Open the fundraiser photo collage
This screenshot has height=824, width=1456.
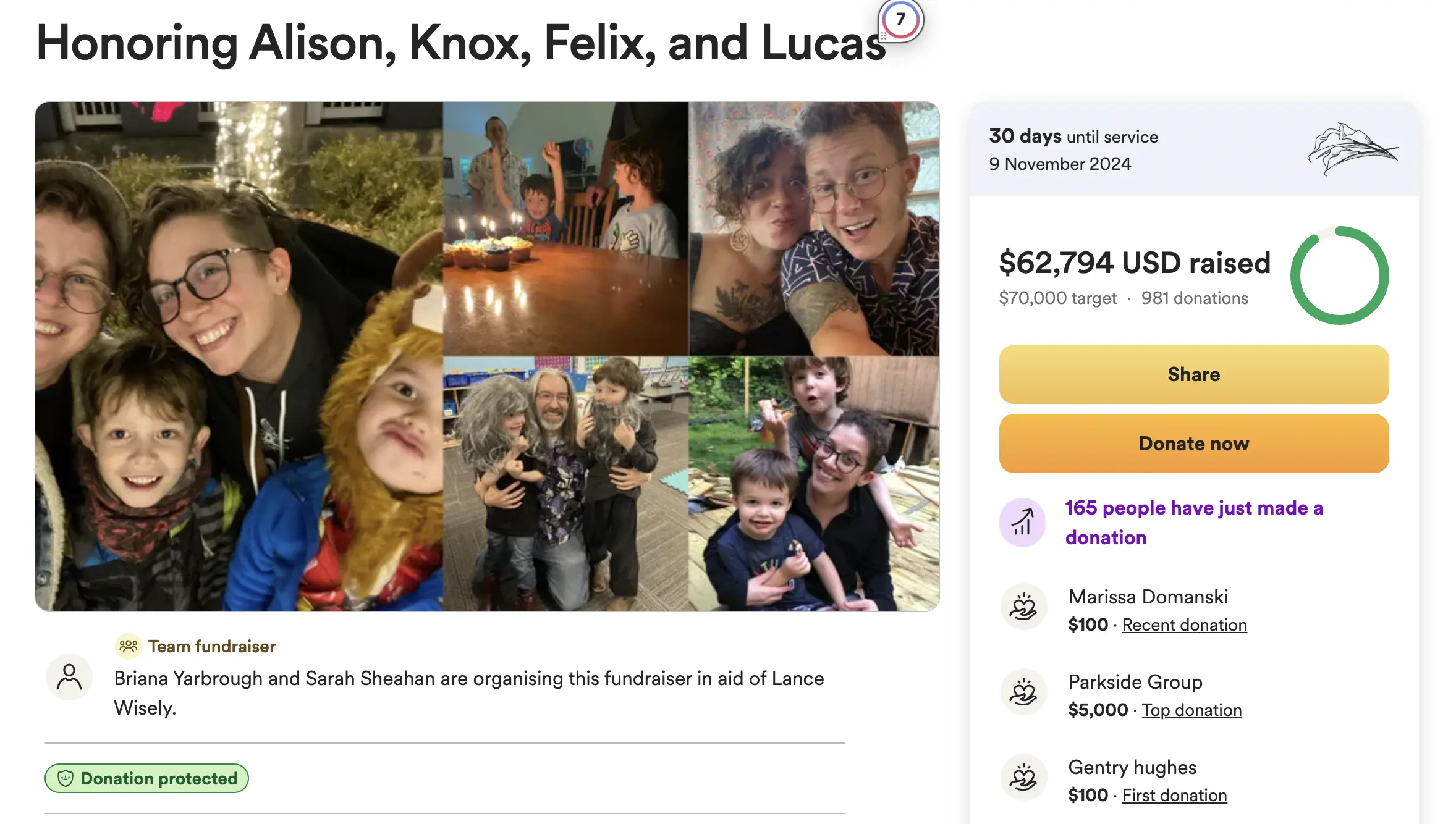coord(487,356)
